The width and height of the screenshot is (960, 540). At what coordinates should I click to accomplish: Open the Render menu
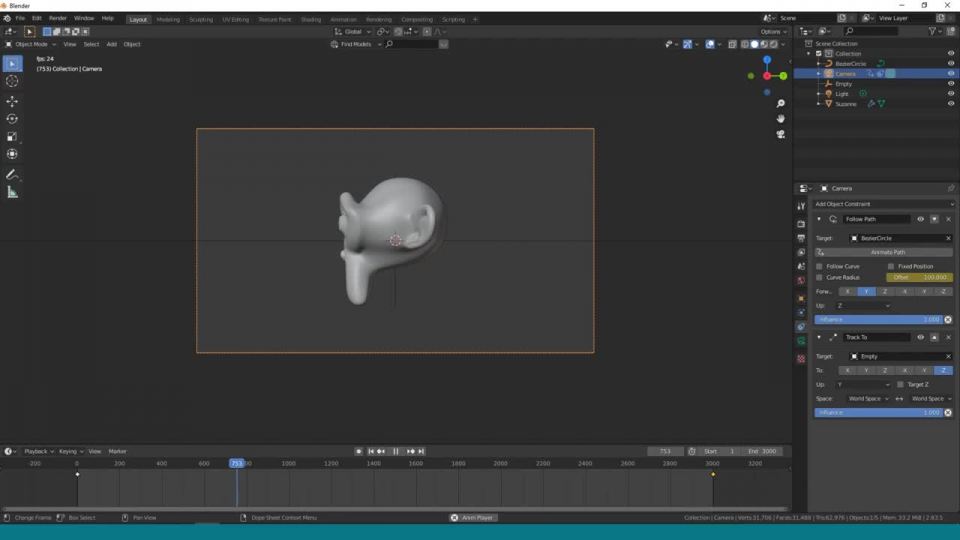tap(58, 18)
